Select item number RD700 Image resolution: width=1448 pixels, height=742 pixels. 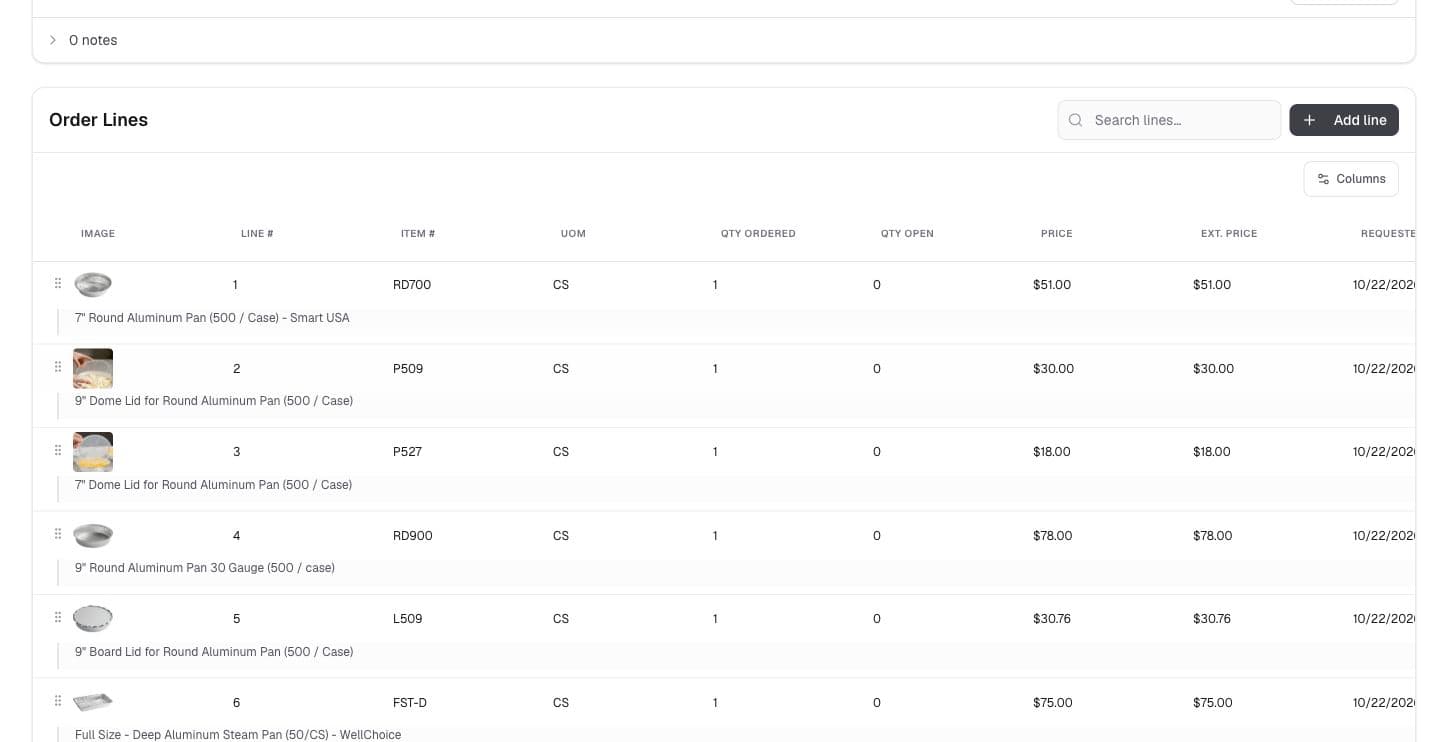tap(412, 285)
